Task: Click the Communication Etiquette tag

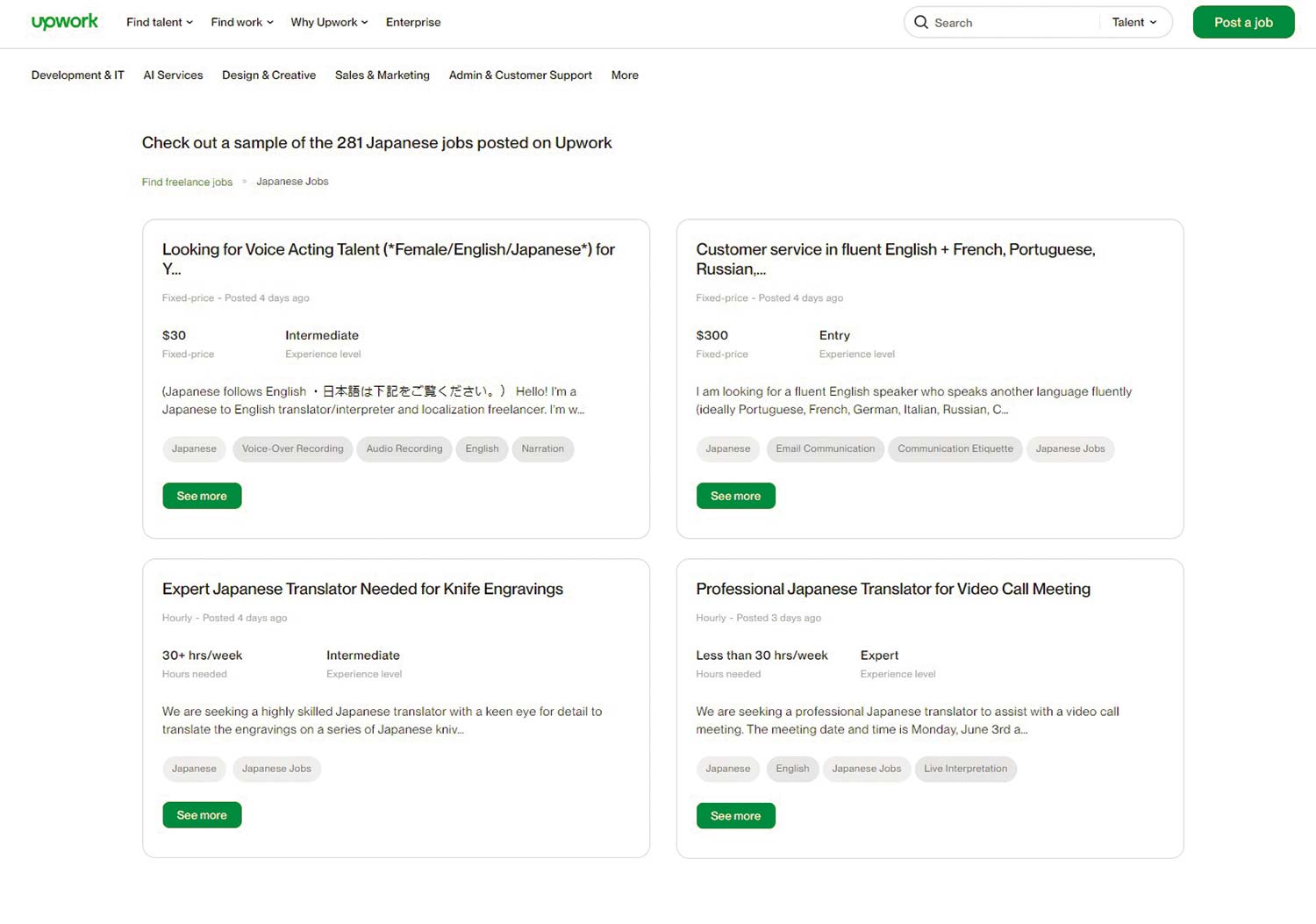Action: (x=955, y=448)
